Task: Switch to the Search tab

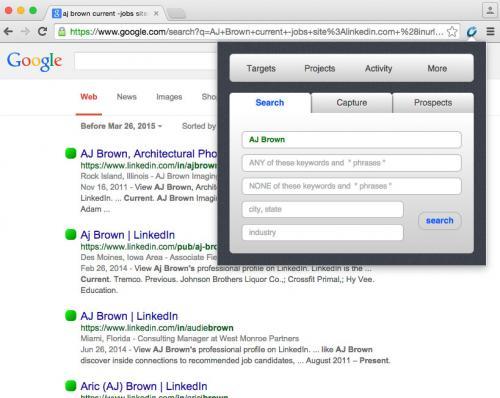Action: (270, 103)
